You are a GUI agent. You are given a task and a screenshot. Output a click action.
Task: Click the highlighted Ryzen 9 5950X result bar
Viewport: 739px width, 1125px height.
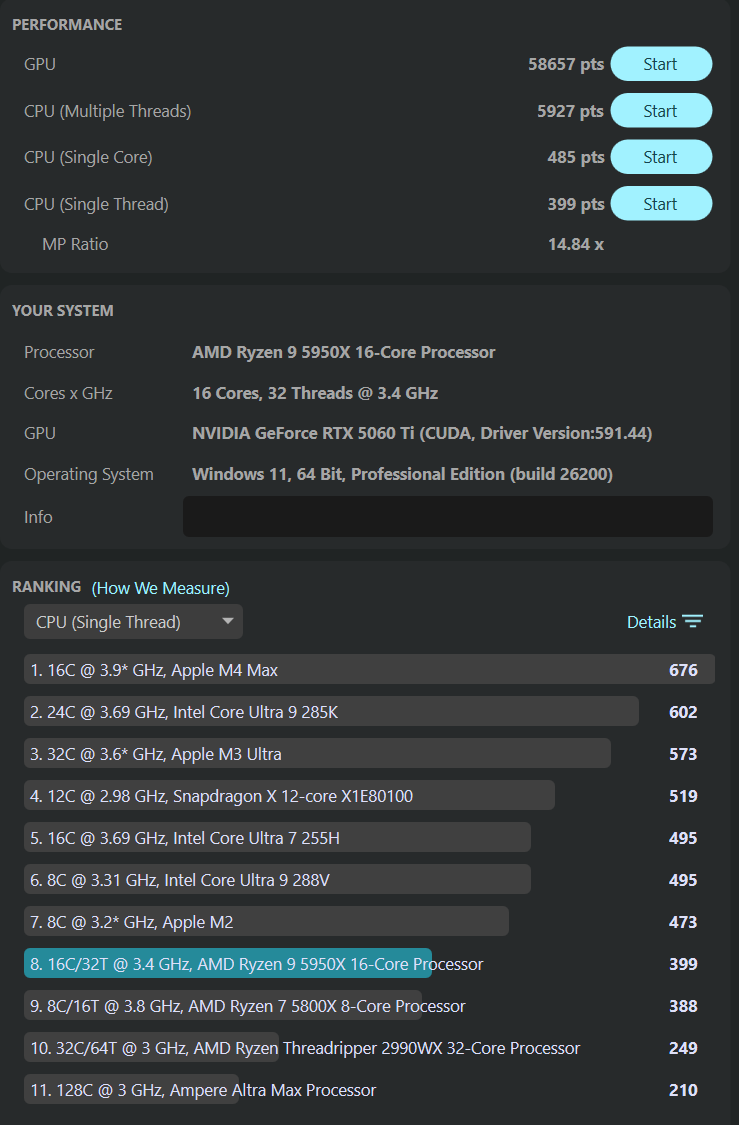pos(225,963)
